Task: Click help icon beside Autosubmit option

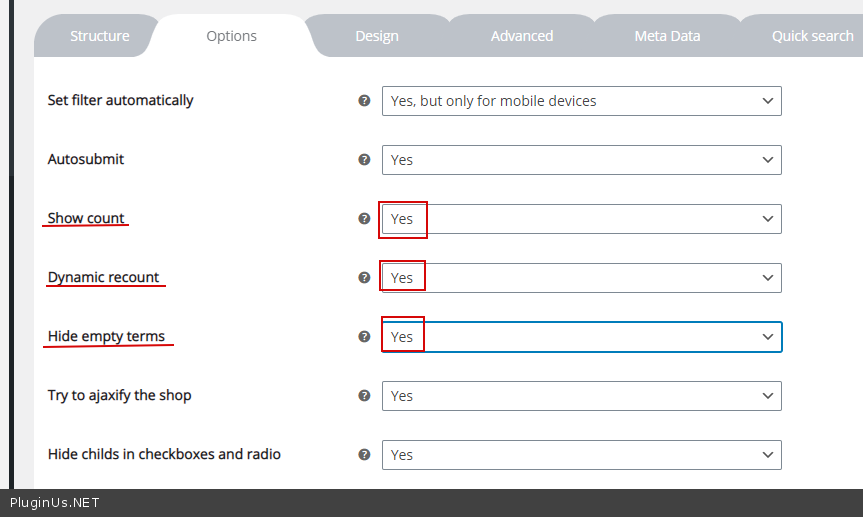Action: click(364, 160)
